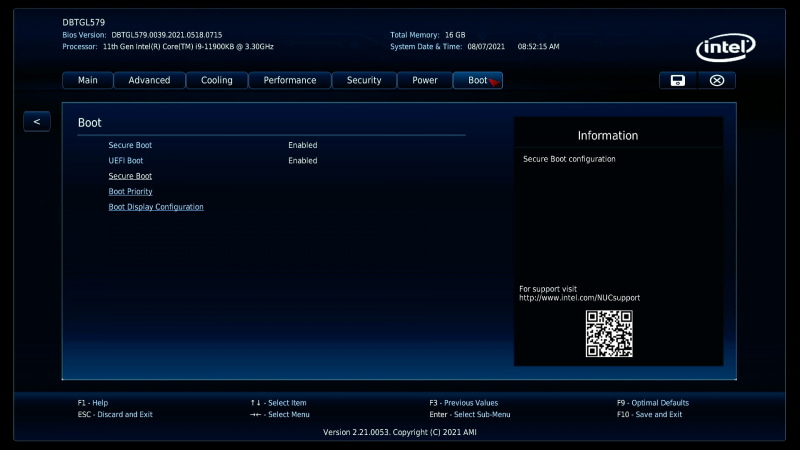Viewport: 800px width, 450px height.
Task: Click the support QR code
Action: click(609, 334)
